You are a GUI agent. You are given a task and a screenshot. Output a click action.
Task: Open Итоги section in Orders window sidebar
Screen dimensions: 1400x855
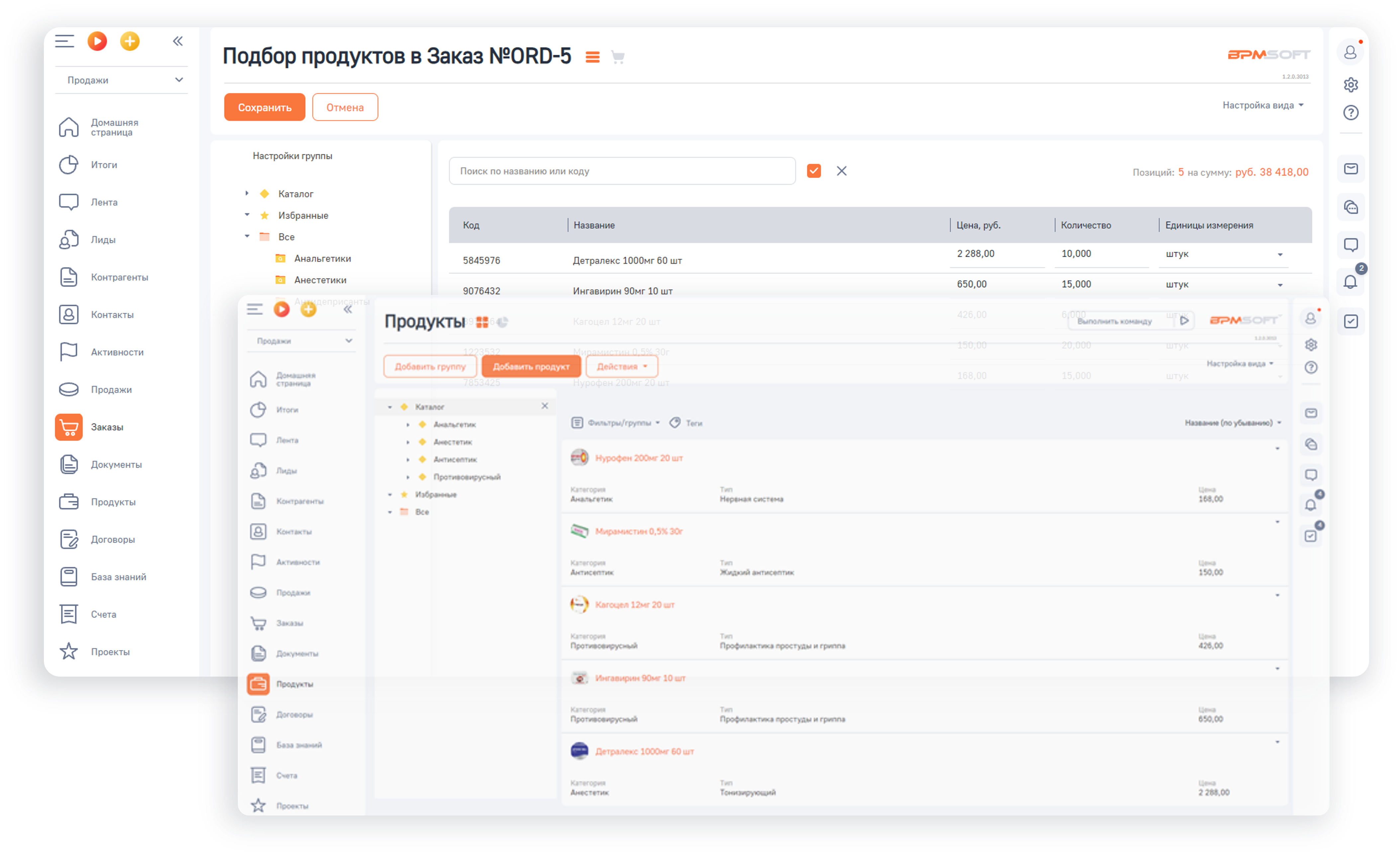[104, 165]
